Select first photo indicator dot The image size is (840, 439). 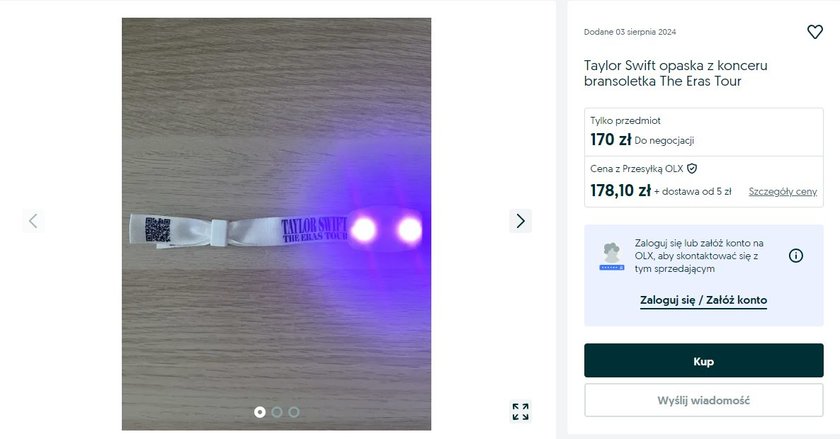pyautogui.click(x=260, y=412)
